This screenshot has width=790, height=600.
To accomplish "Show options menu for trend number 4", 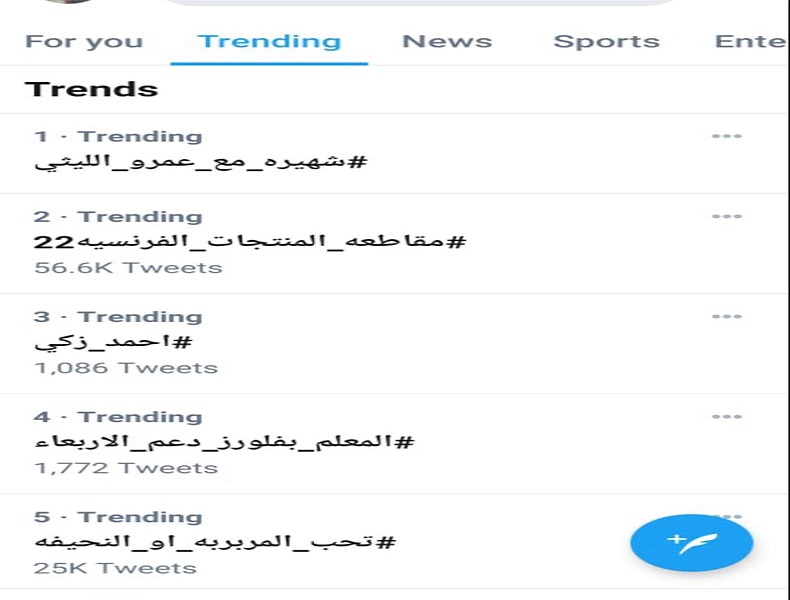I will tap(726, 417).
